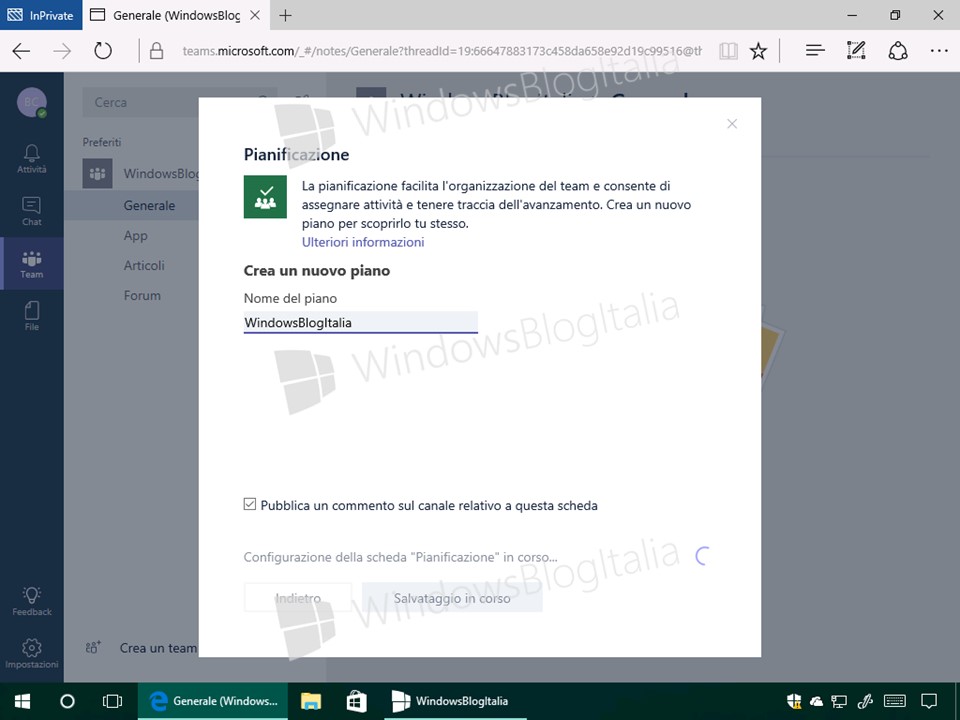Viewport: 960px width, 720px height.
Task: Click the Crea un nuovo piano heading
Action: (x=317, y=271)
